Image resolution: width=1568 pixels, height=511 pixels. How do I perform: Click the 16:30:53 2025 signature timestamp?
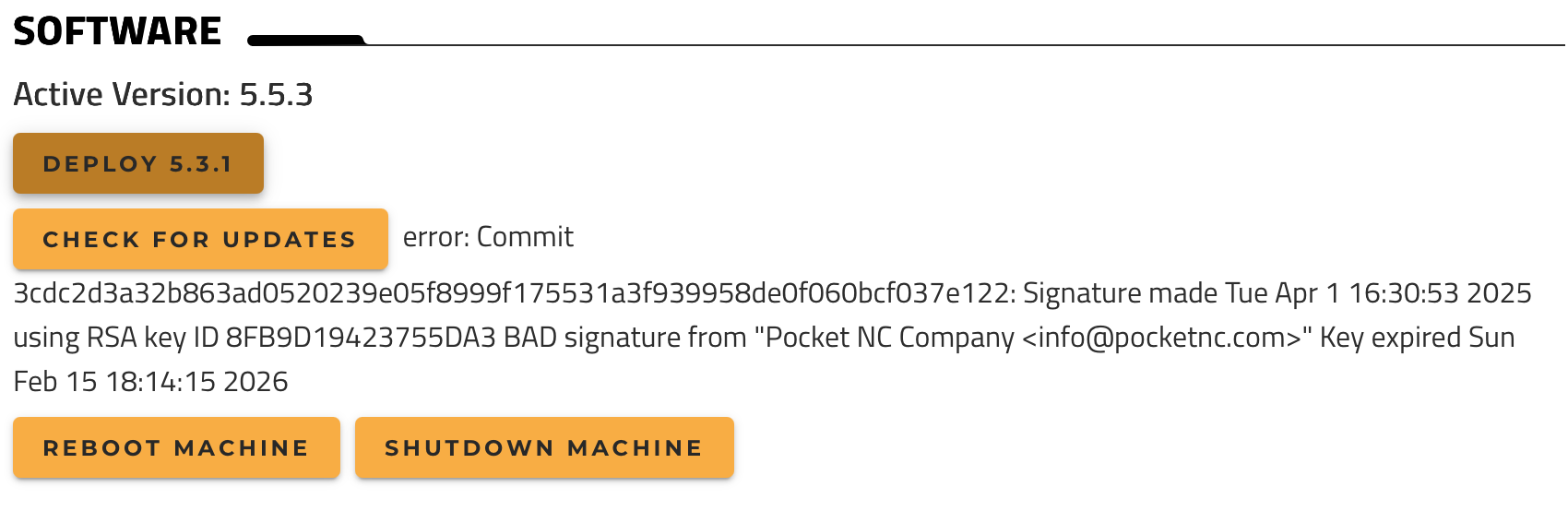[1440, 293]
